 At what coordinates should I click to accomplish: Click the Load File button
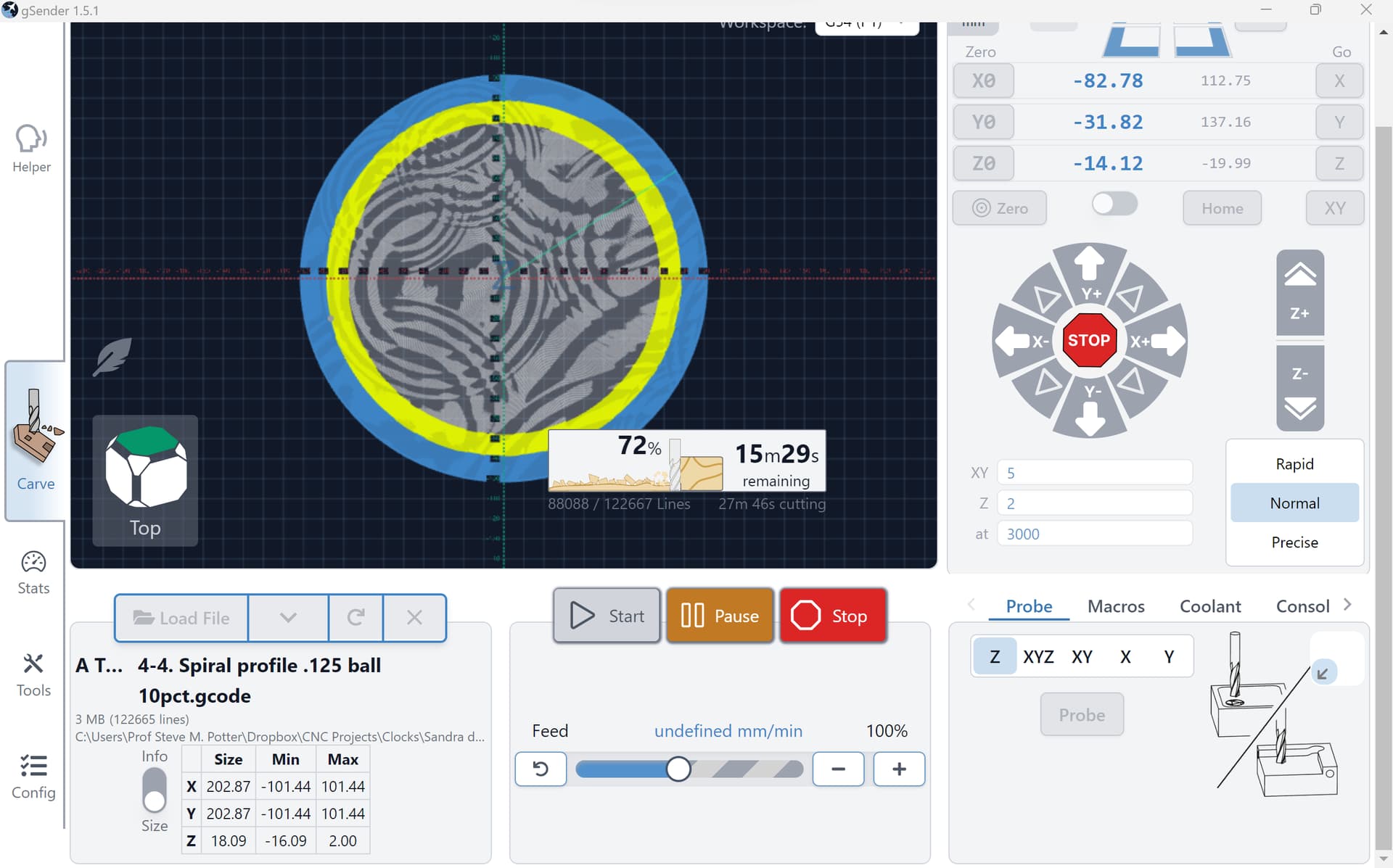[181, 618]
